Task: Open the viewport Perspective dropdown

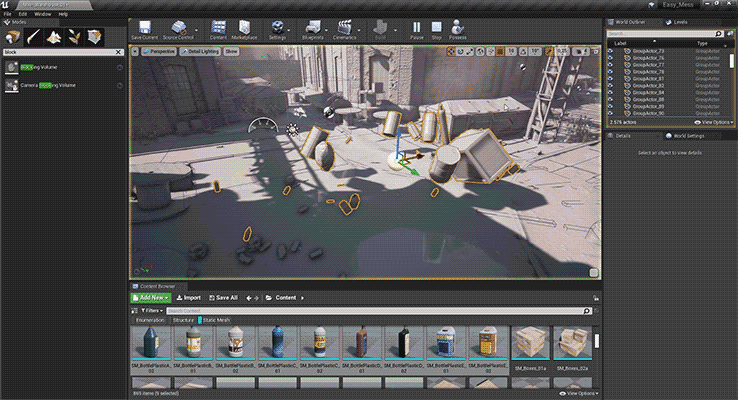Action: pyautogui.click(x=156, y=49)
